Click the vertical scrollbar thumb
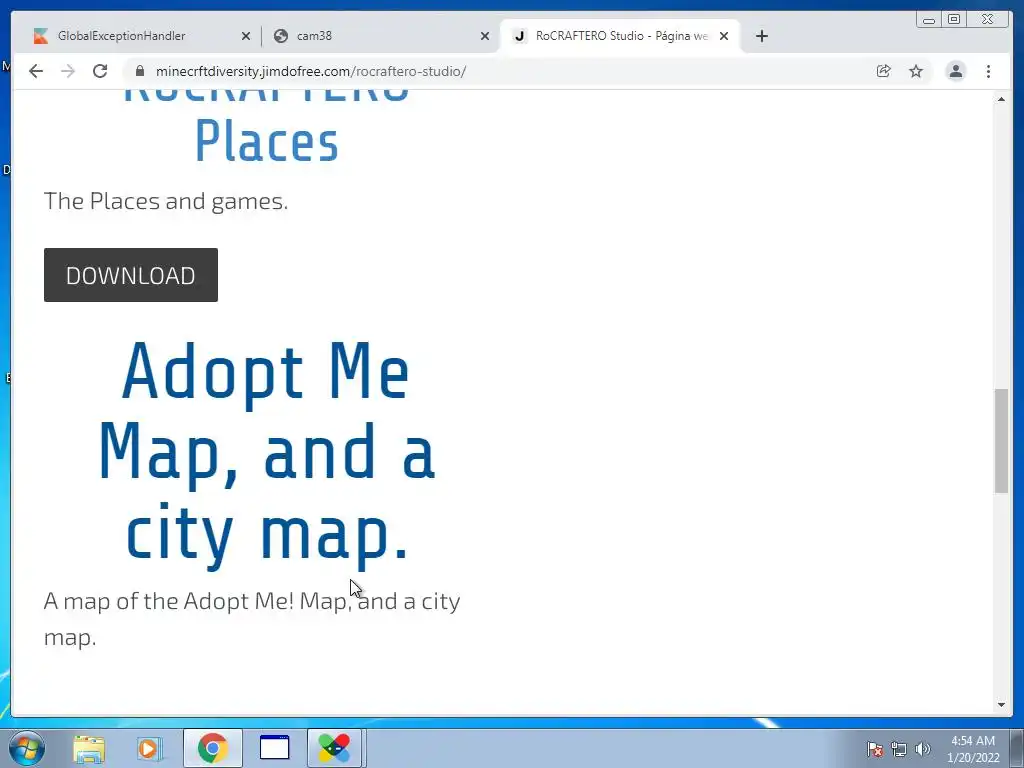Image resolution: width=1024 pixels, height=768 pixels. [x=1001, y=441]
